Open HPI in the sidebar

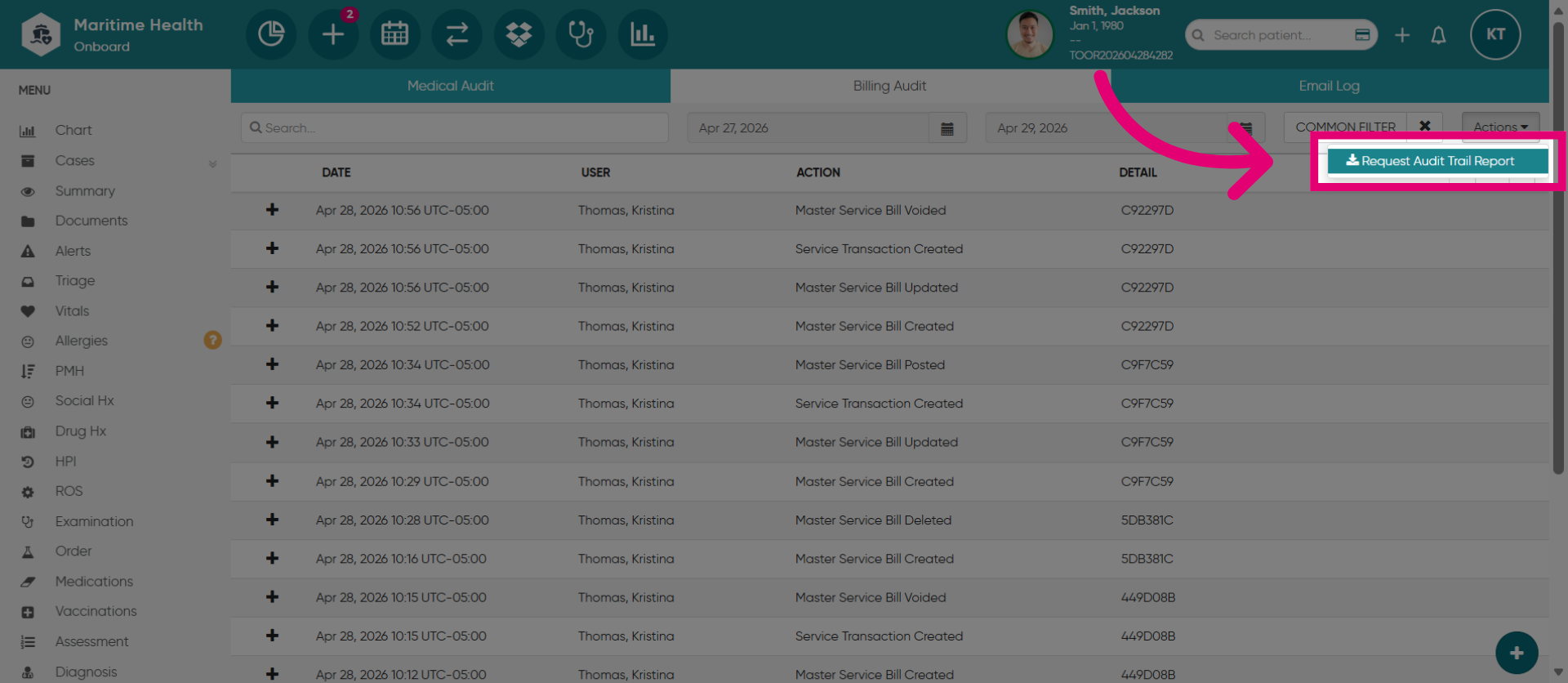pyautogui.click(x=65, y=462)
